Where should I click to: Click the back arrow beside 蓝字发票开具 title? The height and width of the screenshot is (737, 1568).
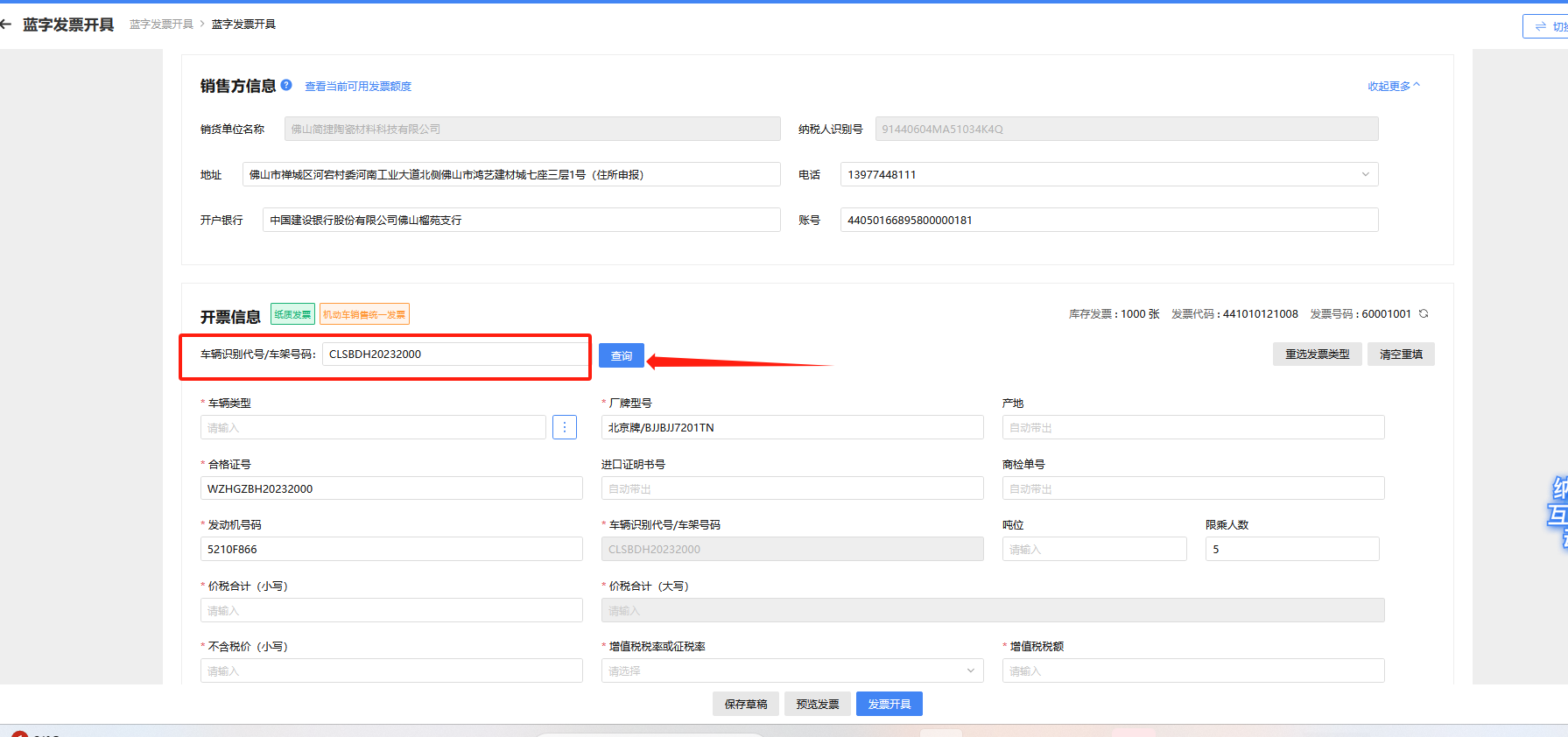6,25
